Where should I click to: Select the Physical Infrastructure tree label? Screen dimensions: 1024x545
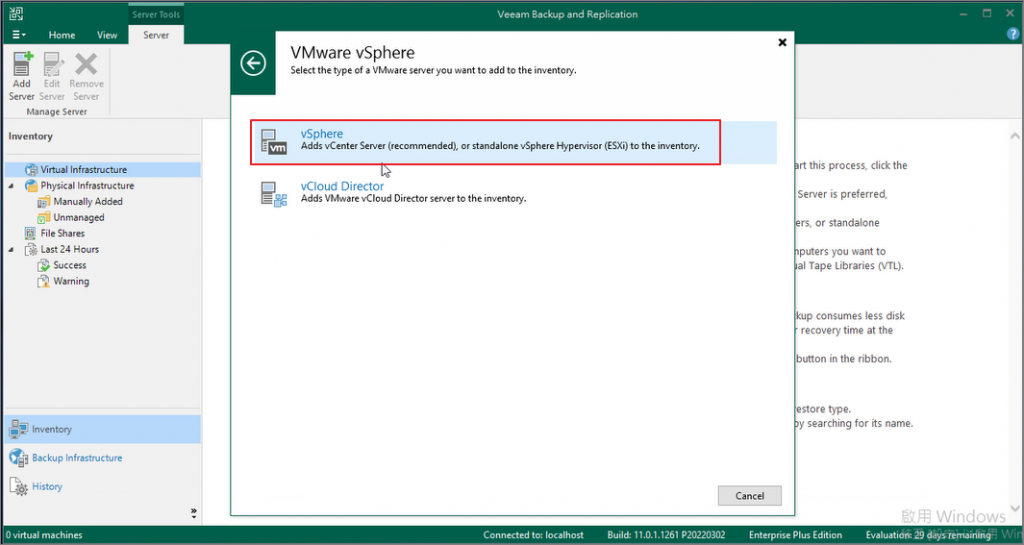[87, 185]
